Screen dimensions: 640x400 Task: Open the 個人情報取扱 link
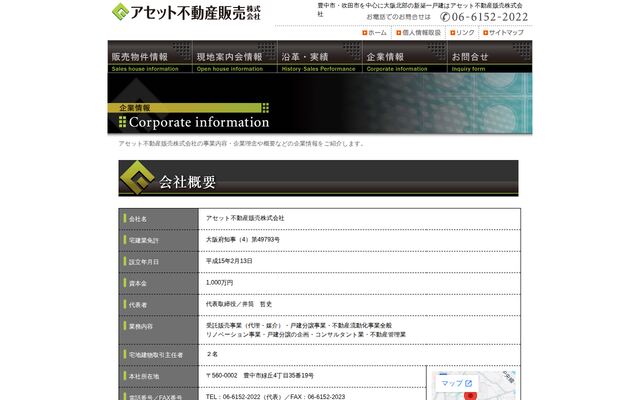point(418,33)
